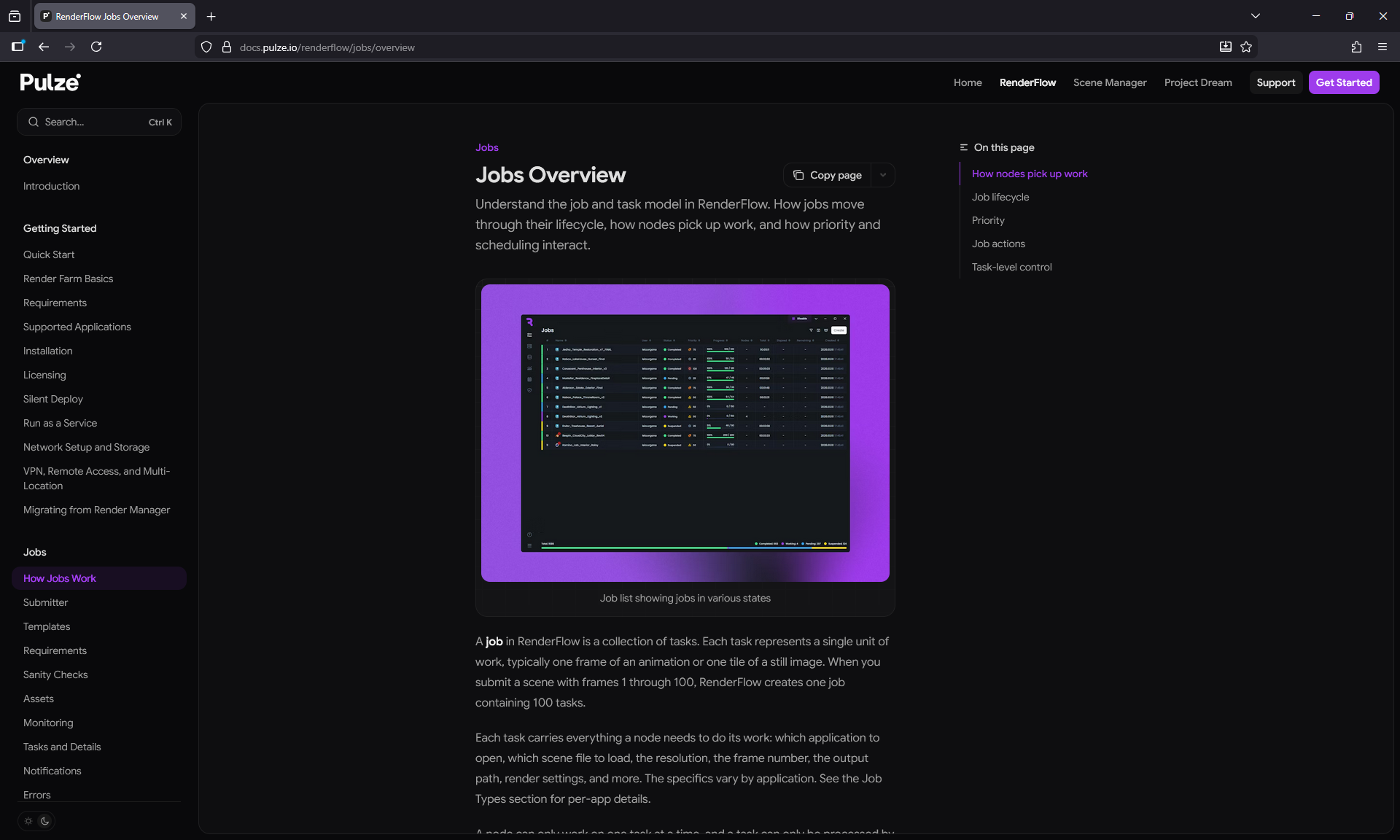Reload the page with the refresh icon
The width and height of the screenshot is (1400, 840).
96,47
